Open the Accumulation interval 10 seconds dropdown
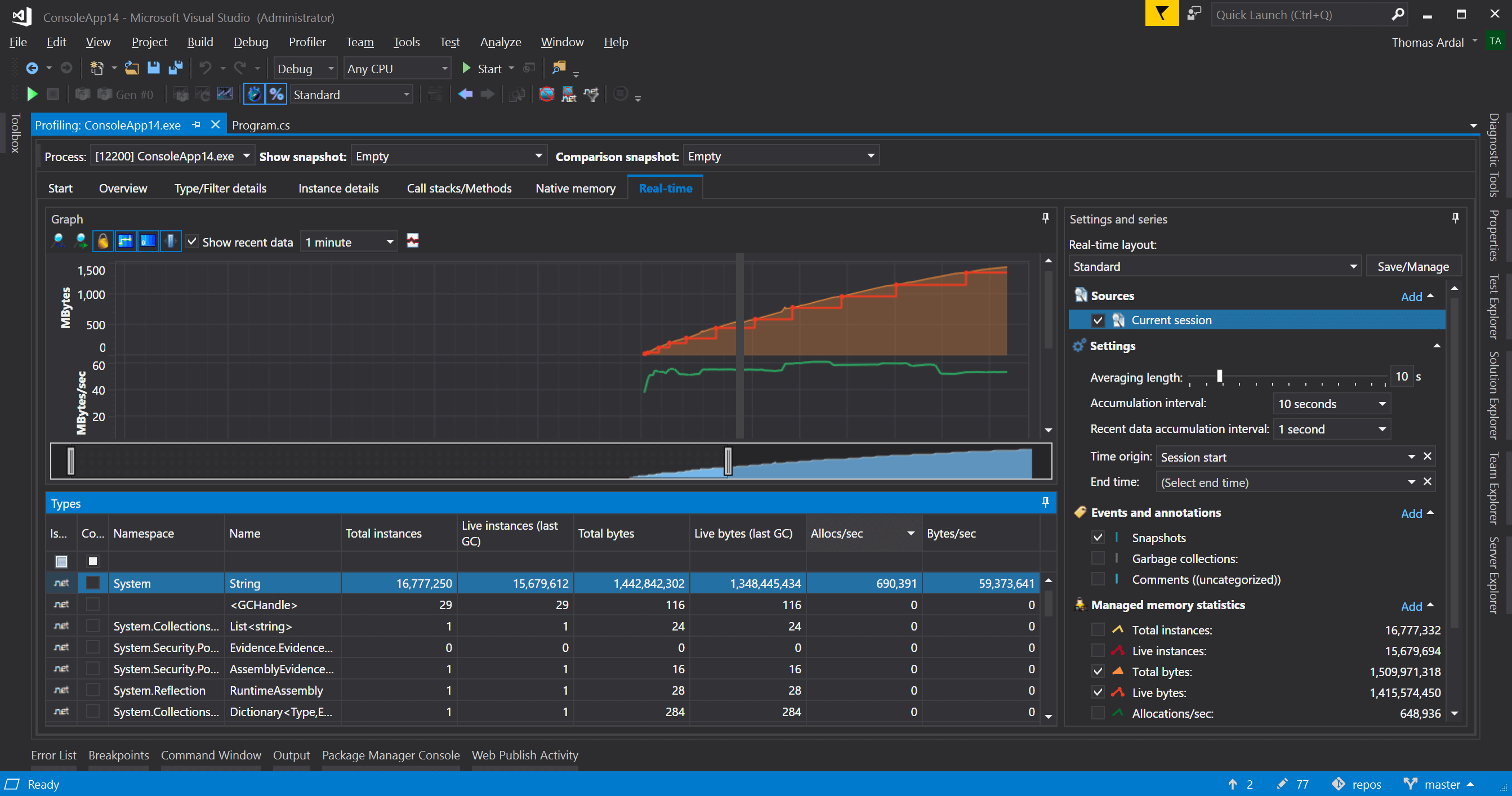Viewport: 1512px width, 796px height. click(x=1331, y=404)
